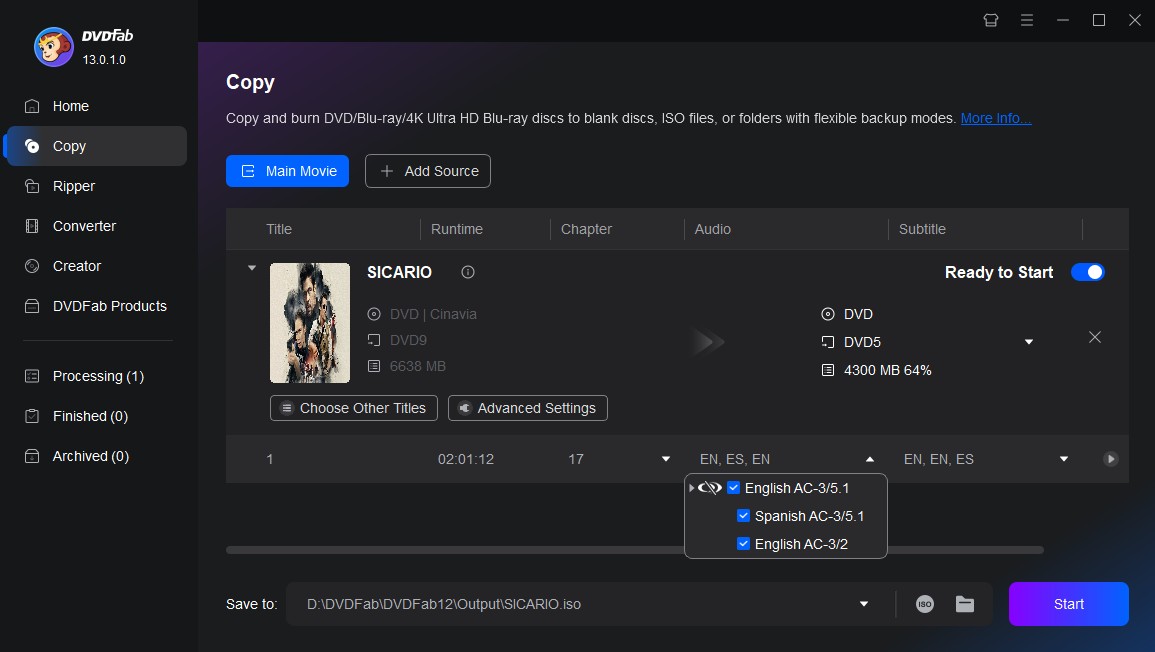Image resolution: width=1155 pixels, height=652 pixels.
Task: Uncheck the Spanish AC-3/5.1 audio track
Action: coord(743,515)
